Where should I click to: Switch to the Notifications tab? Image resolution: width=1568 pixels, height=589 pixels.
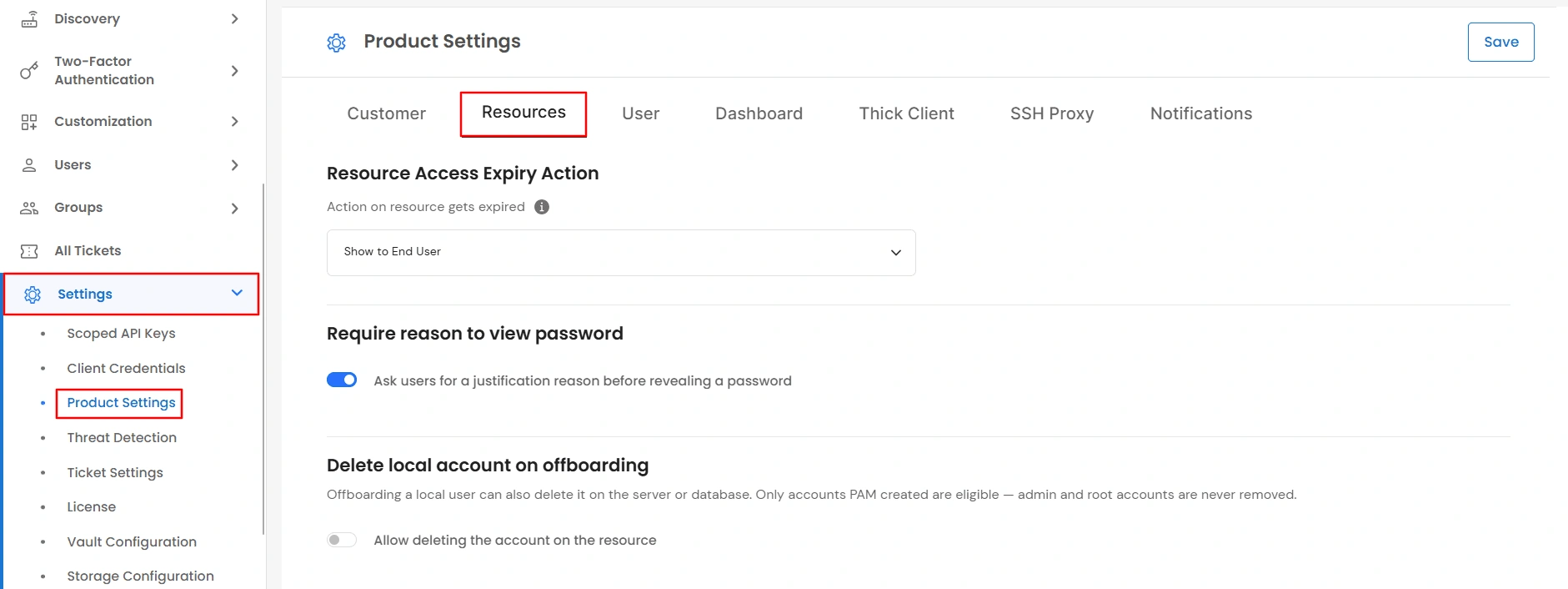point(1201,113)
